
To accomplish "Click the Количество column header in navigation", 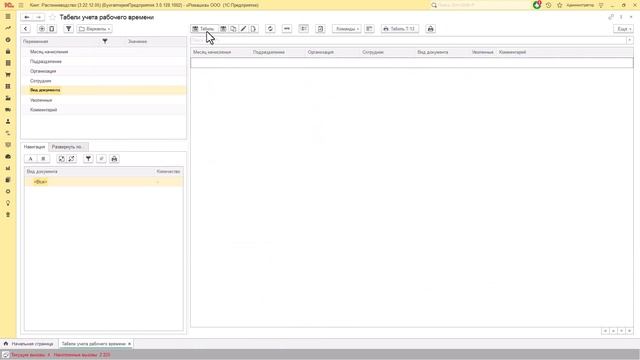I will (x=168, y=171).
